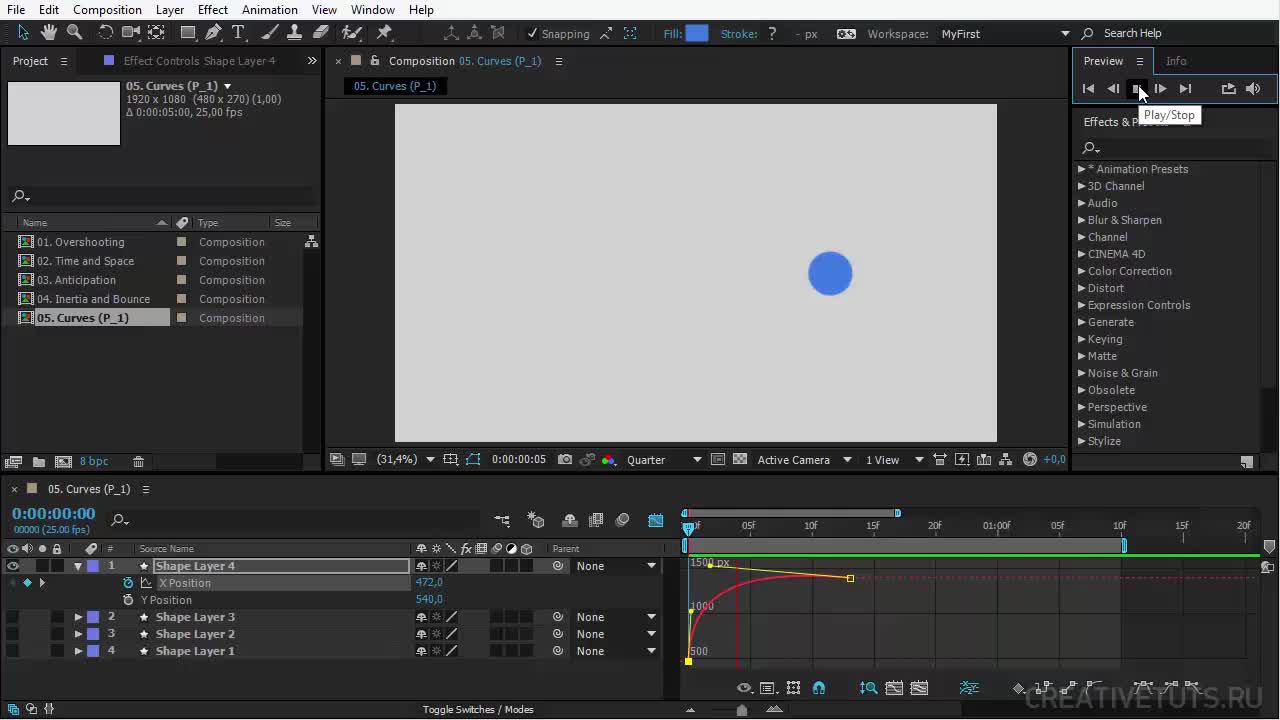The height and width of the screenshot is (720, 1280).
Task: Click trash icon to delete project item
Action: pos(139,461)
